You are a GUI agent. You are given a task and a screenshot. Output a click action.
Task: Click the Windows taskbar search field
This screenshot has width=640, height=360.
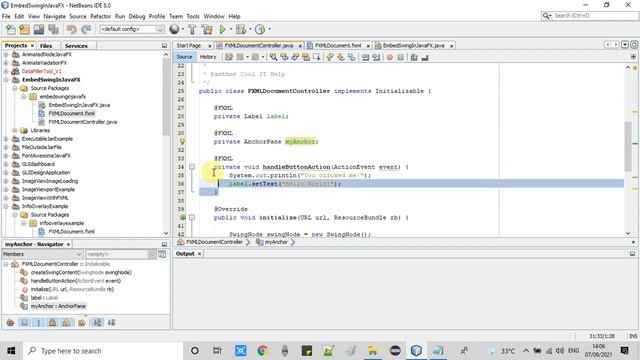coord(102,351)
